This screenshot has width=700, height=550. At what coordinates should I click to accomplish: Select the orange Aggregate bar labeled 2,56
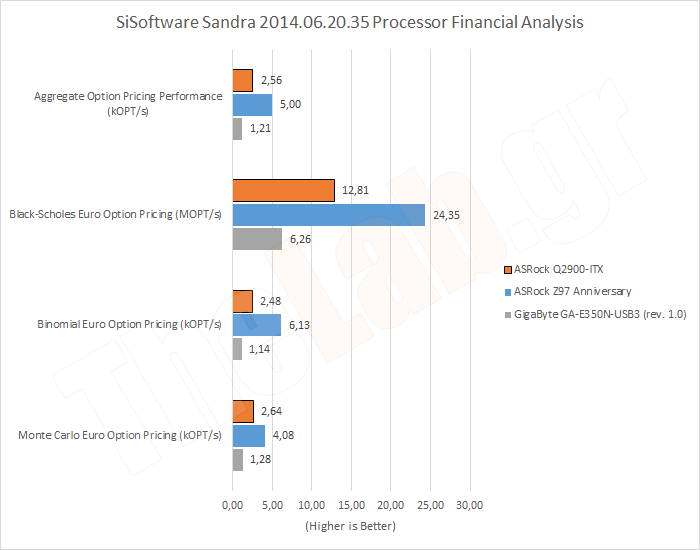[x=242, y=81]
